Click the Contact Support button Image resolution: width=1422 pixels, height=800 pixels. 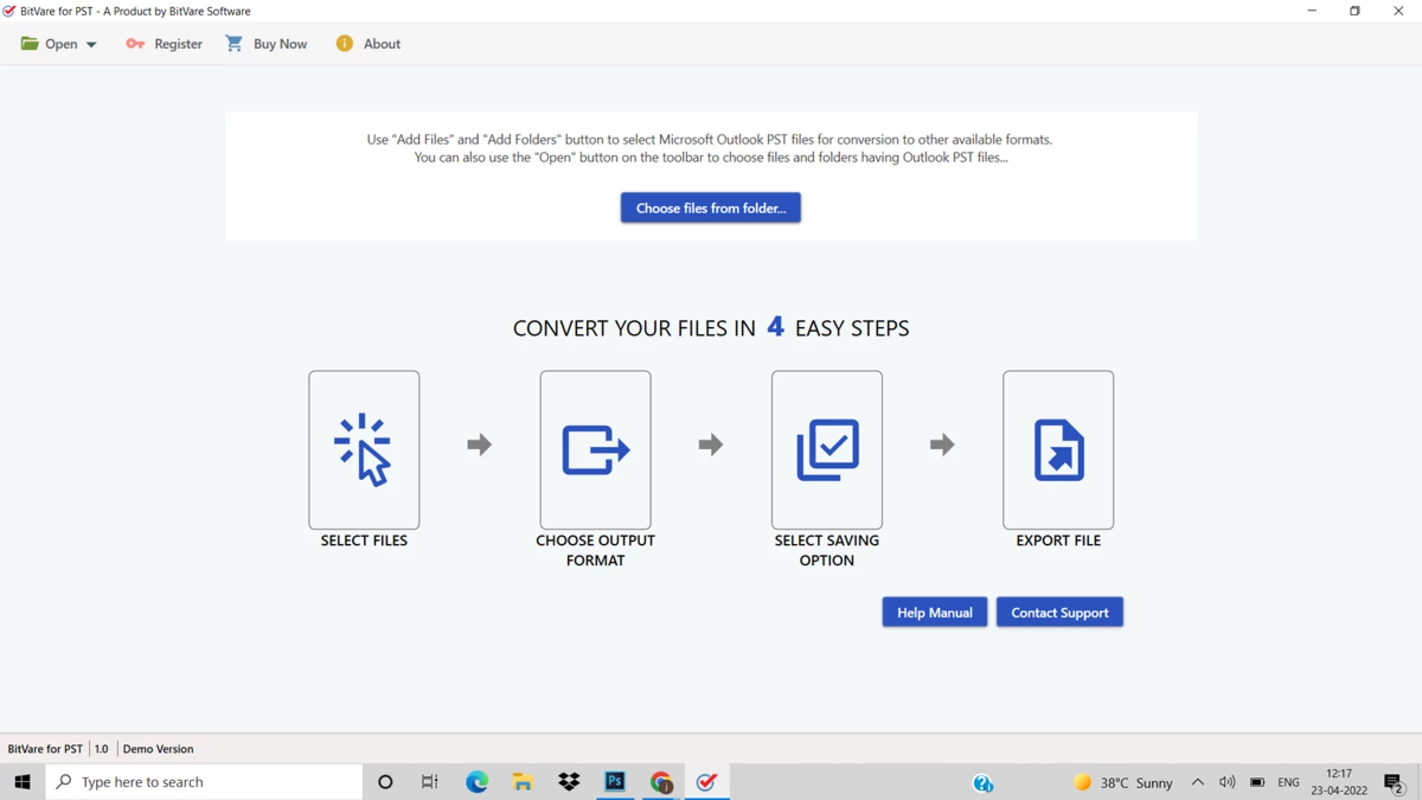[x=1060, y=612]
